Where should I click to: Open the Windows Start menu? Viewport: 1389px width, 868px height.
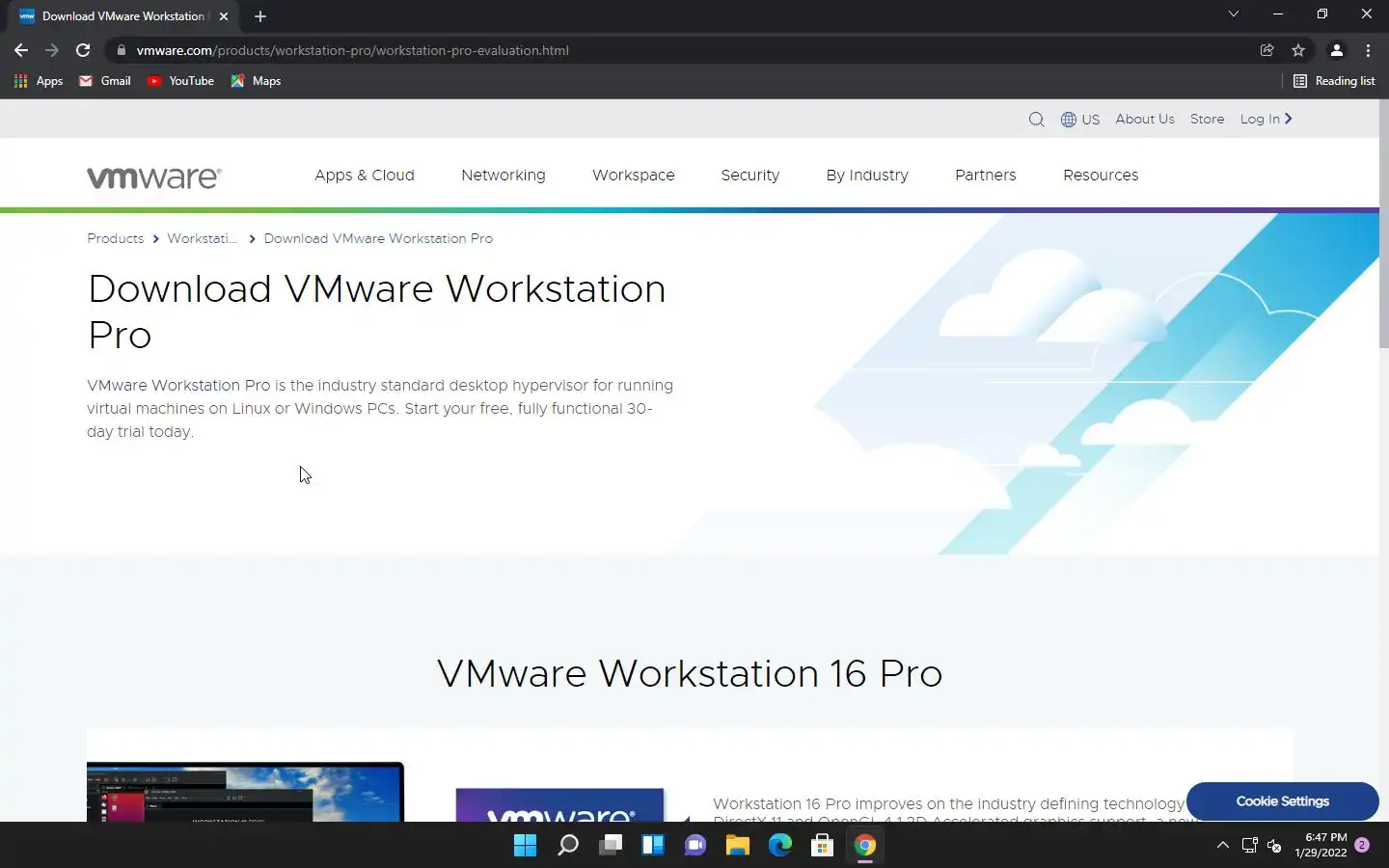(526, 846)
